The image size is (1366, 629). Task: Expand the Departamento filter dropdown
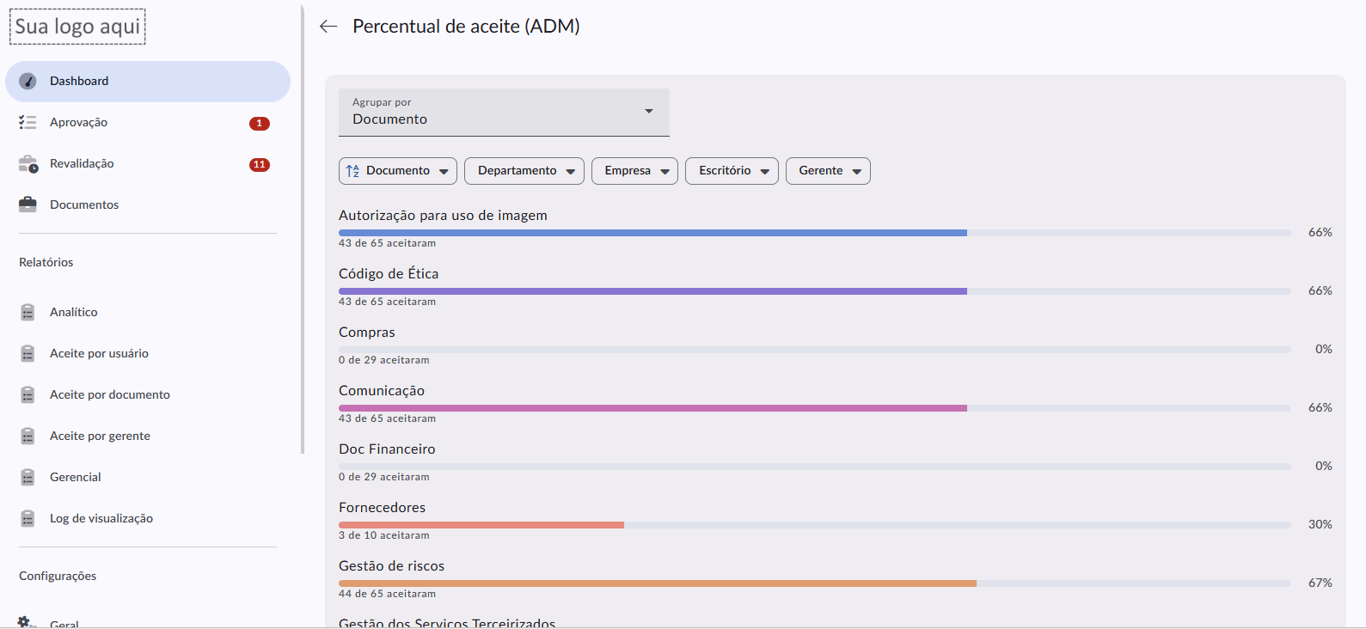tap(524, 171)
